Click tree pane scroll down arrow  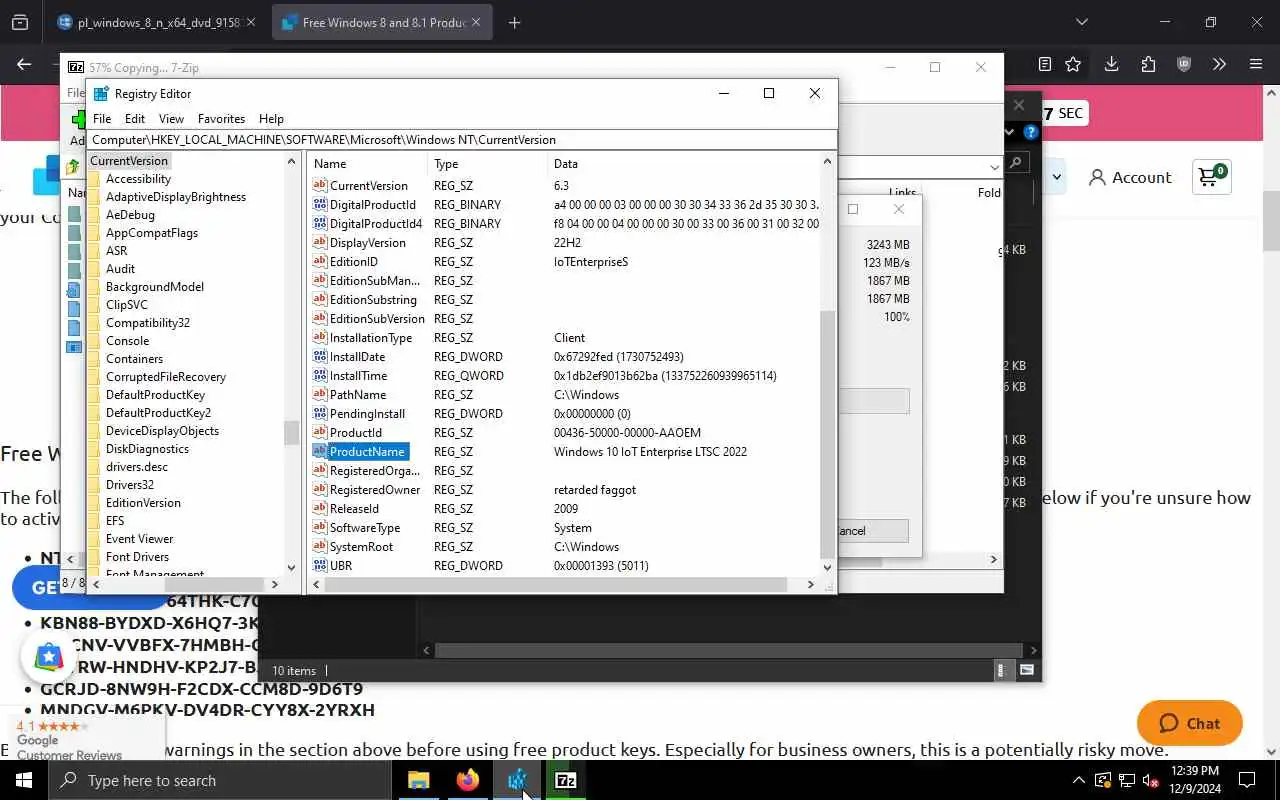[292, 566]
